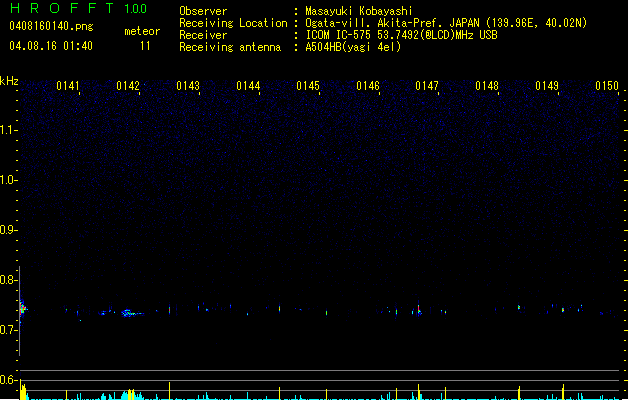Screen dimensions: 629x400
Task: Click the 0148 time marker
Action: pos(487,86)
